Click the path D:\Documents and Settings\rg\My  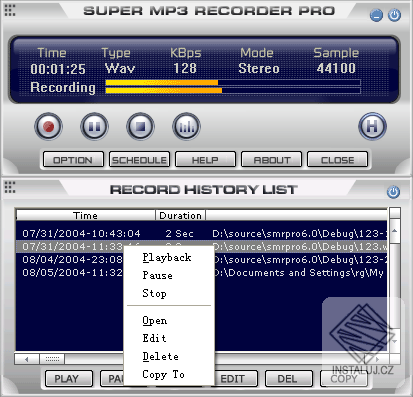(x=299, y=273)
